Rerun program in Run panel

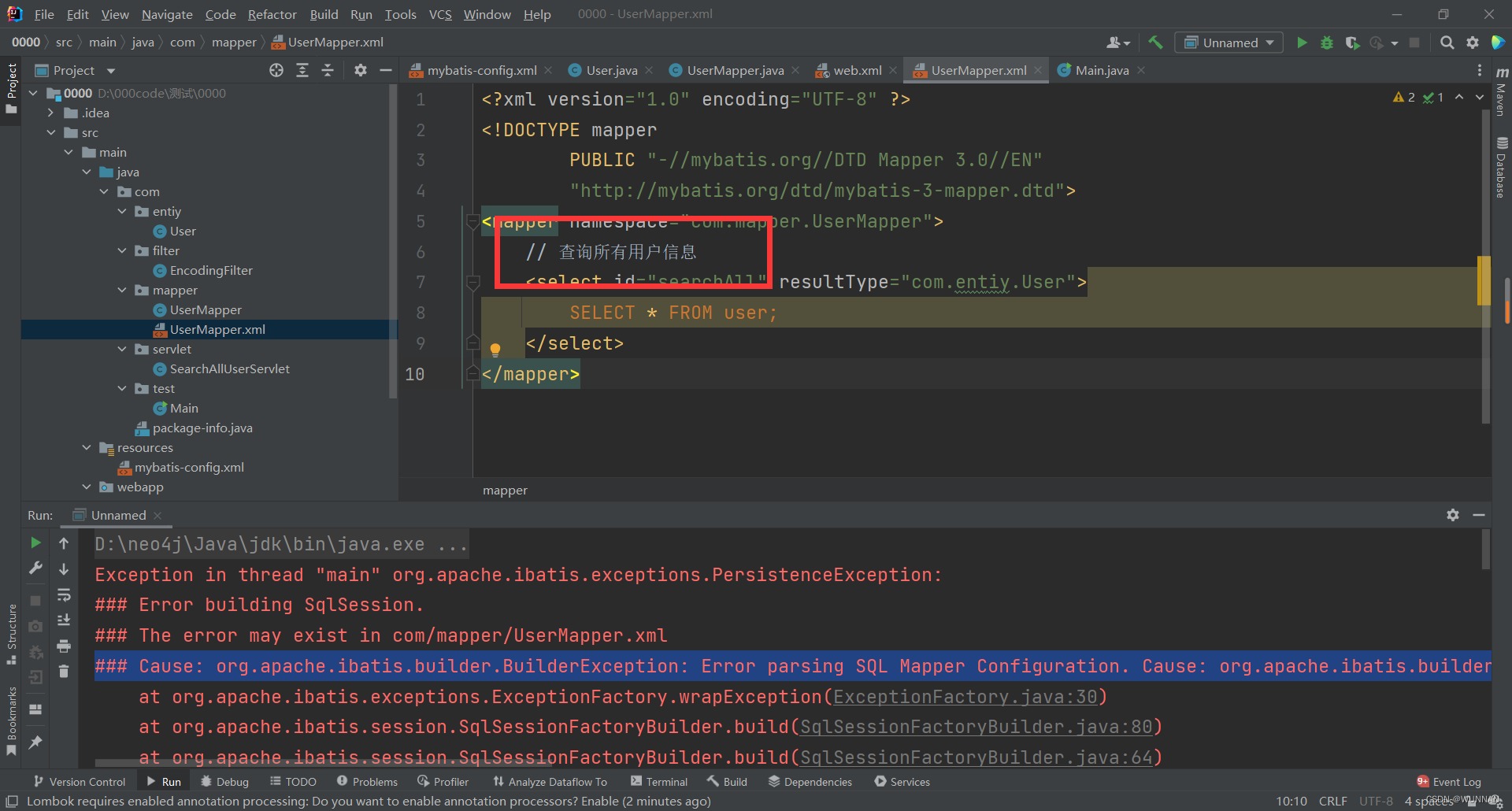tap(35, 543)
